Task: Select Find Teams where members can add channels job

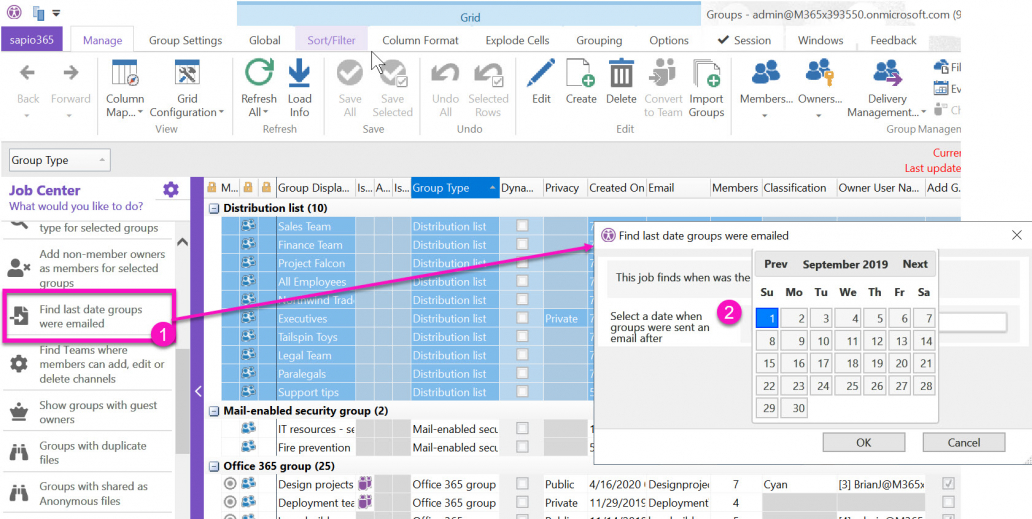Action: tap(87, 364)
